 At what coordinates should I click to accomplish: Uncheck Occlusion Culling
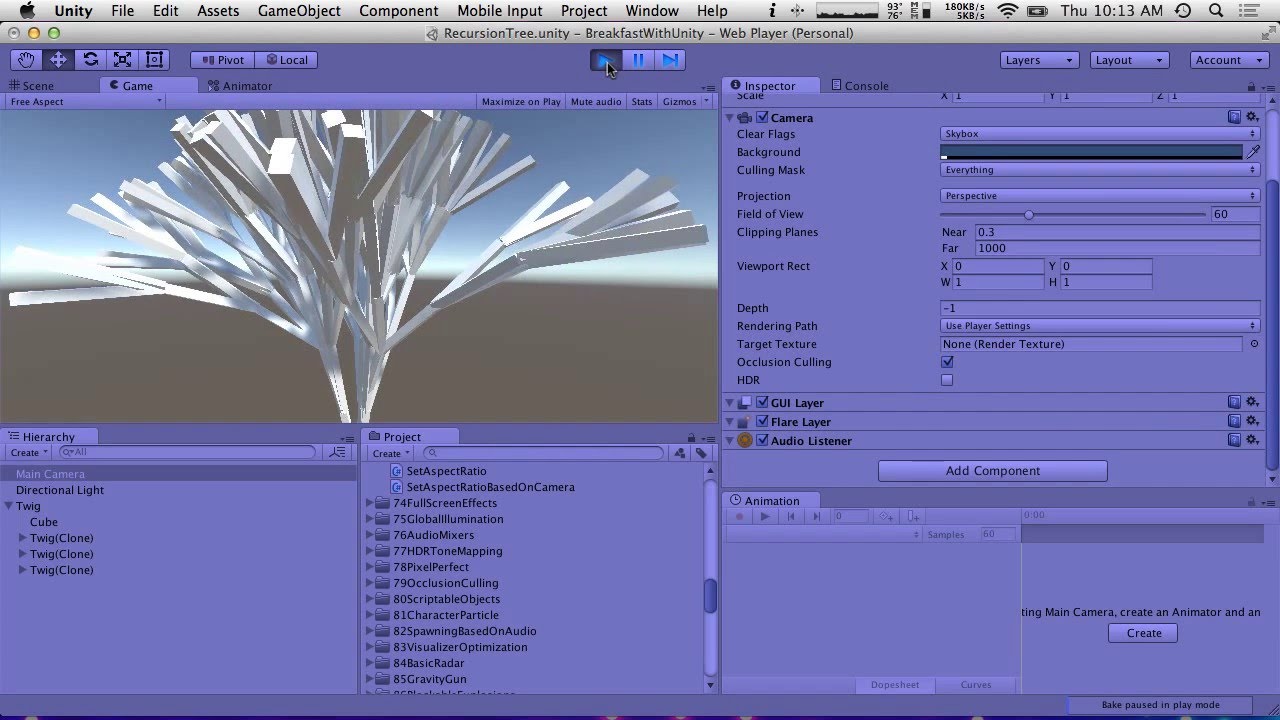947,362
